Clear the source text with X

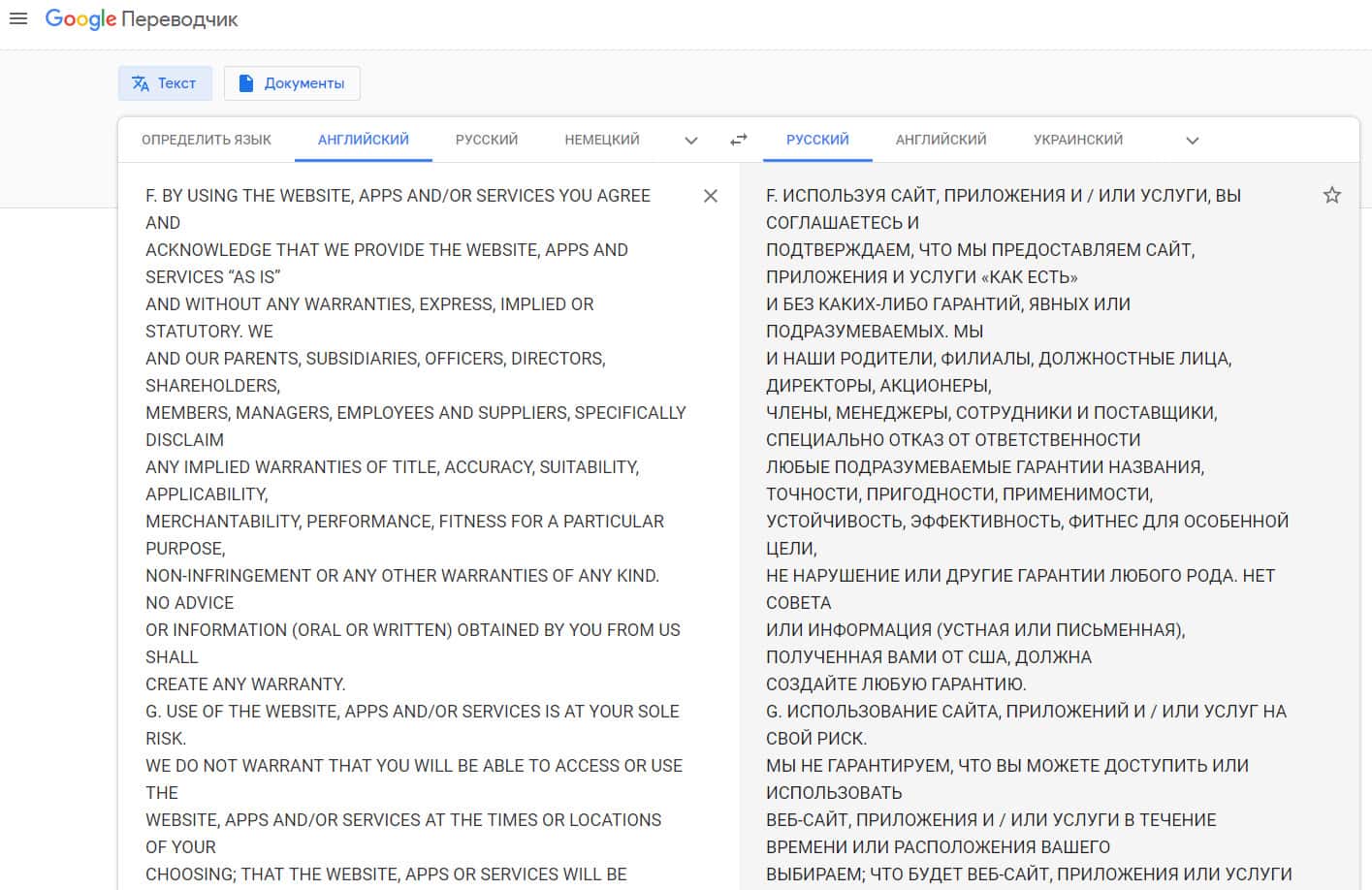[711, 196]
